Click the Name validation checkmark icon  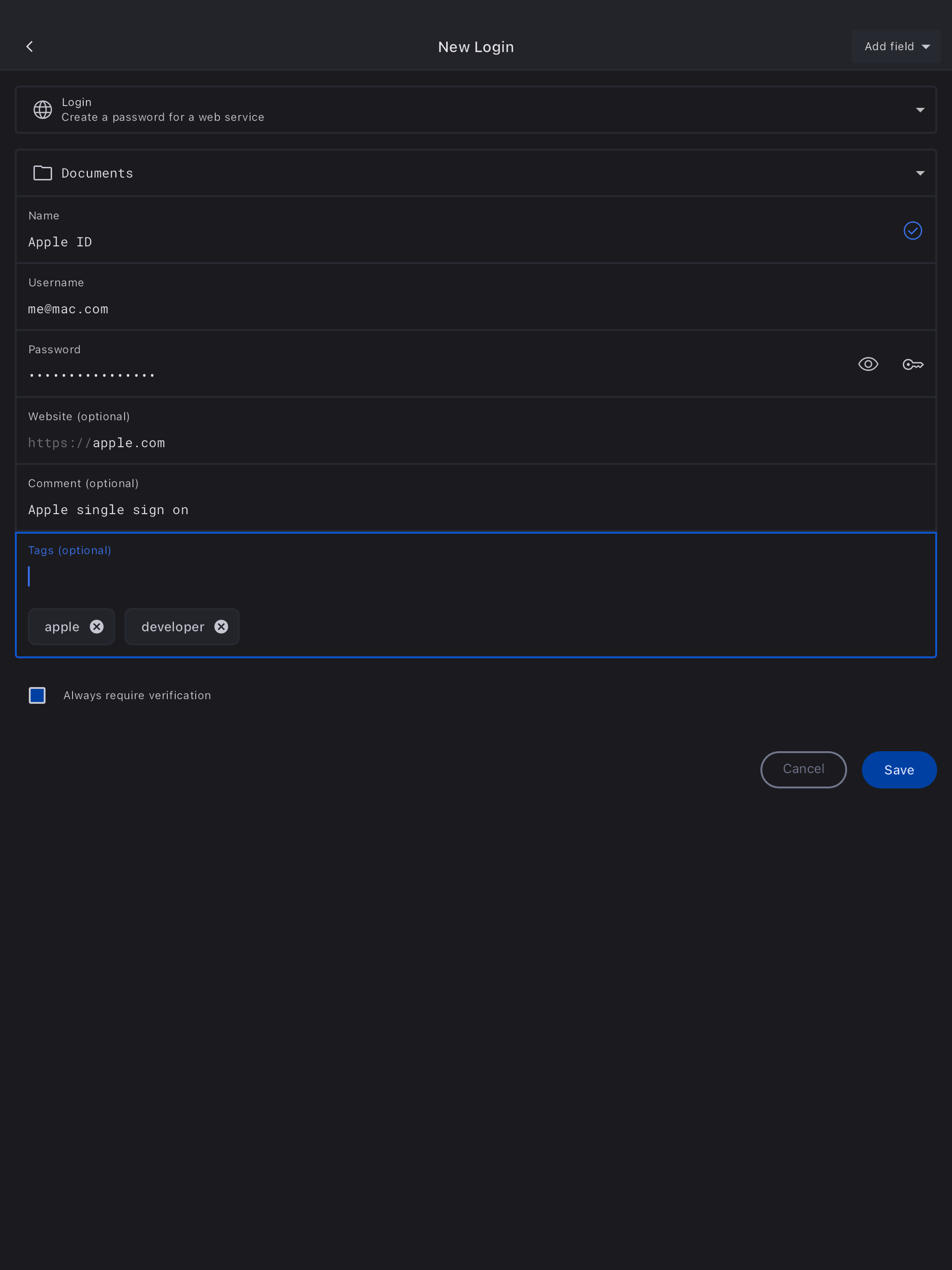912,231
